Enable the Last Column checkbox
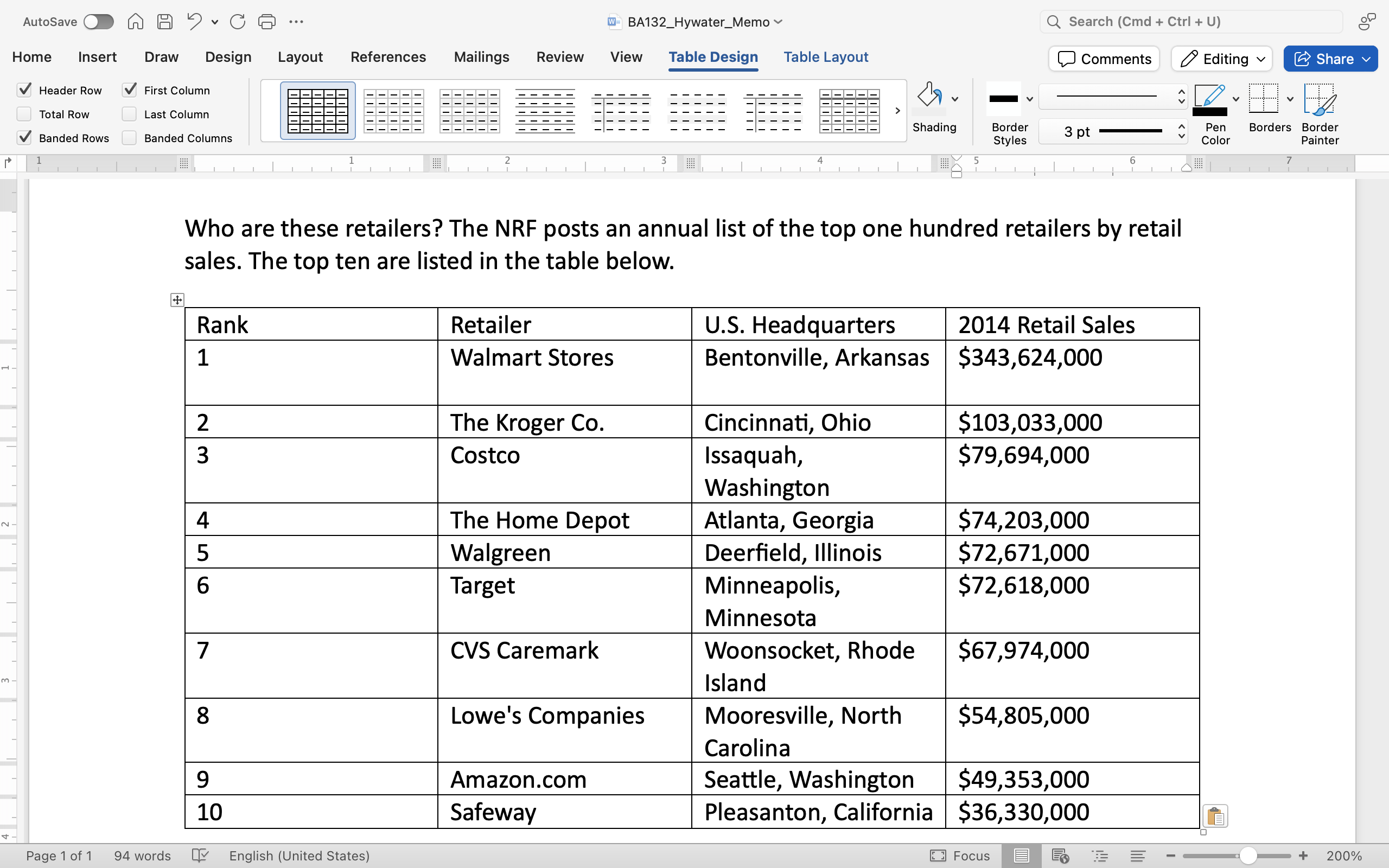 [130, 114]
